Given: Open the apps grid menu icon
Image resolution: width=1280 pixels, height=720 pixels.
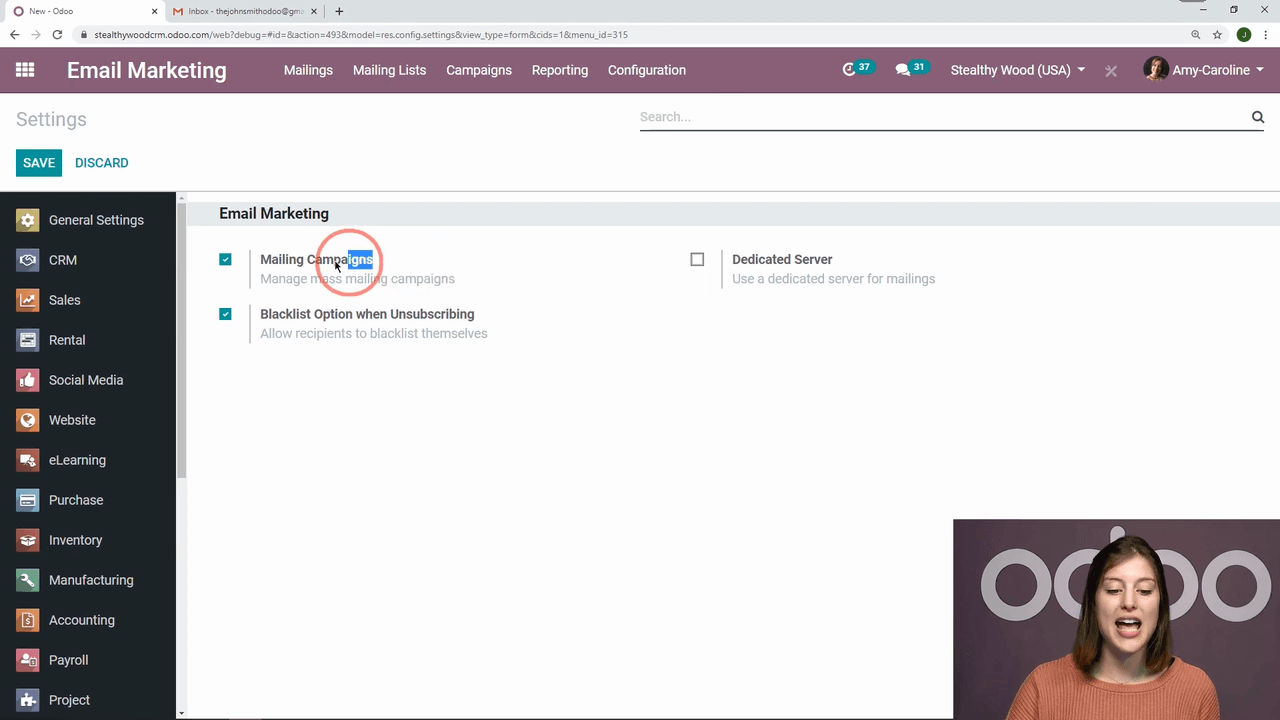Looking at the screenshot, I should [x=25, y=70].
